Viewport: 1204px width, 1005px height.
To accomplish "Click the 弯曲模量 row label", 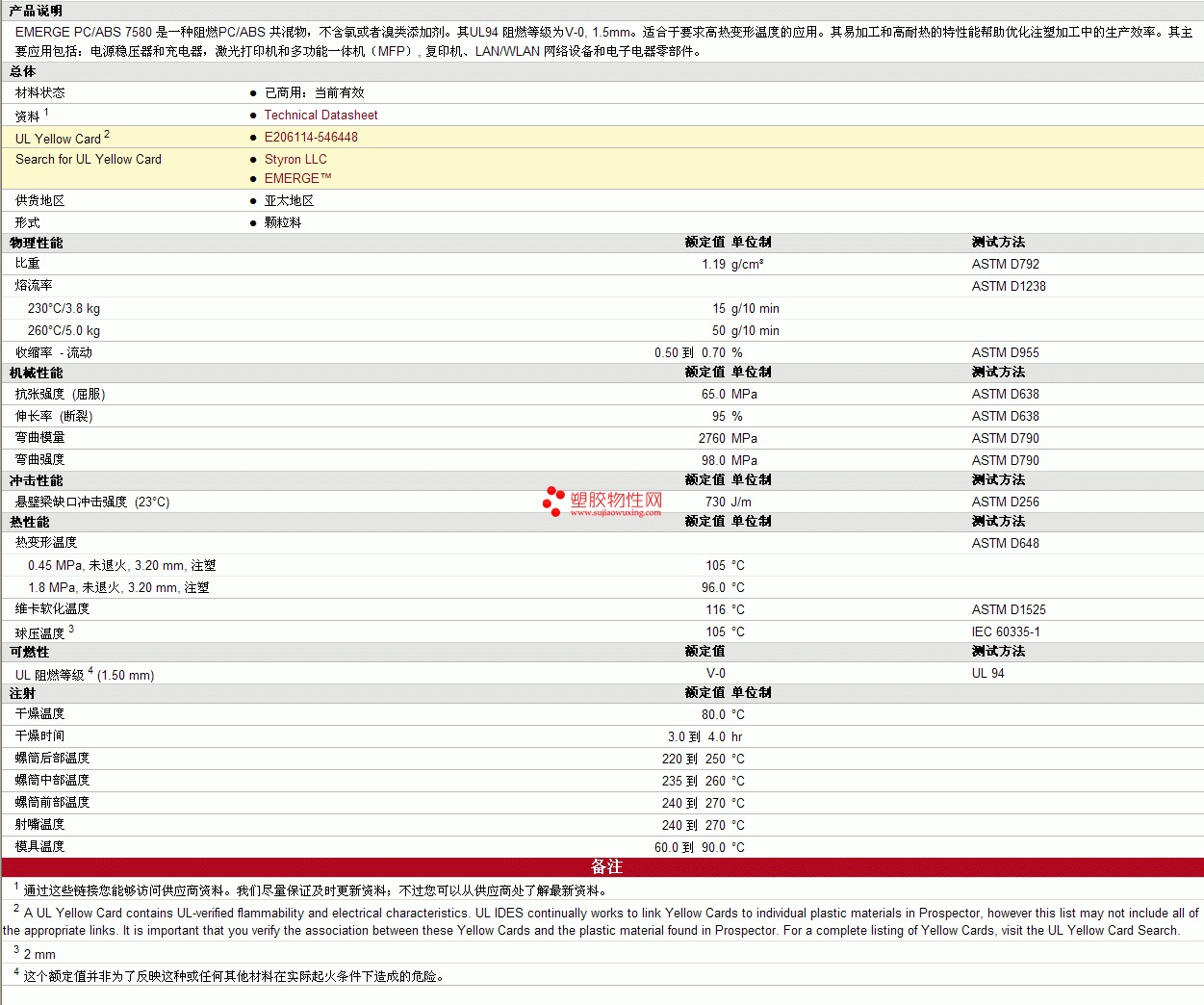I will click(39, 437).
